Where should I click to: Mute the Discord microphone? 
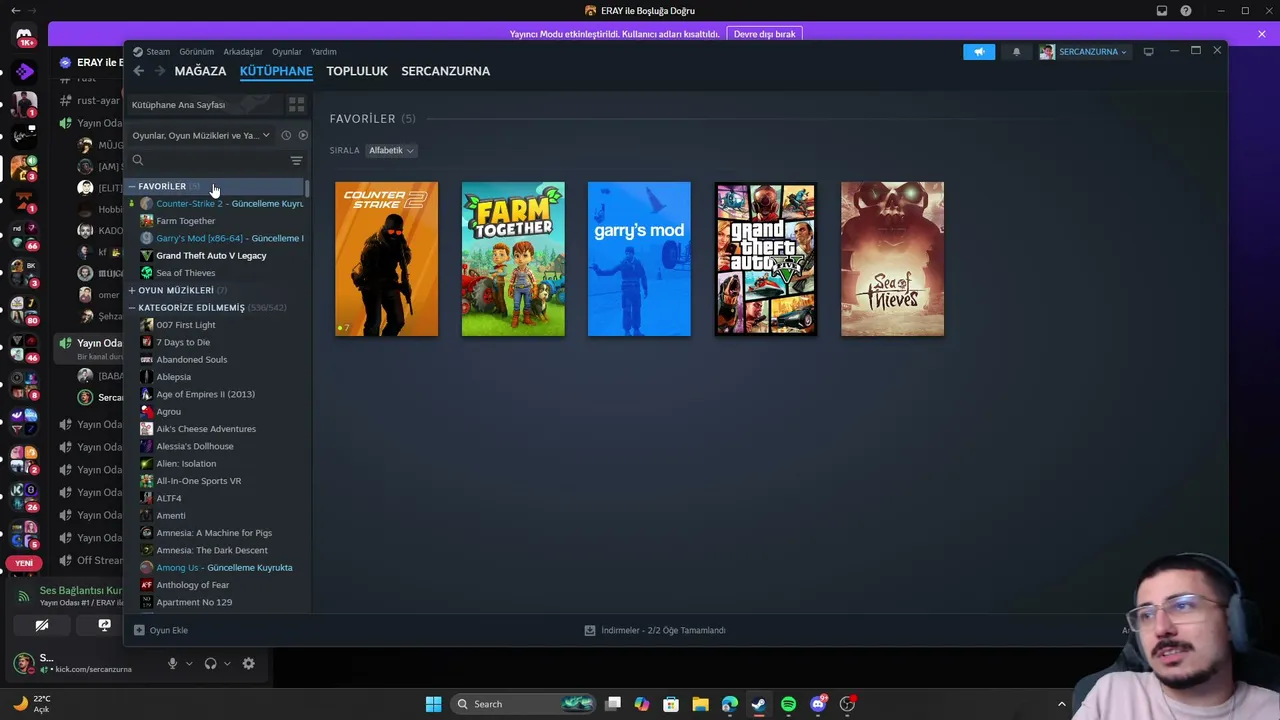pos(173,663)
